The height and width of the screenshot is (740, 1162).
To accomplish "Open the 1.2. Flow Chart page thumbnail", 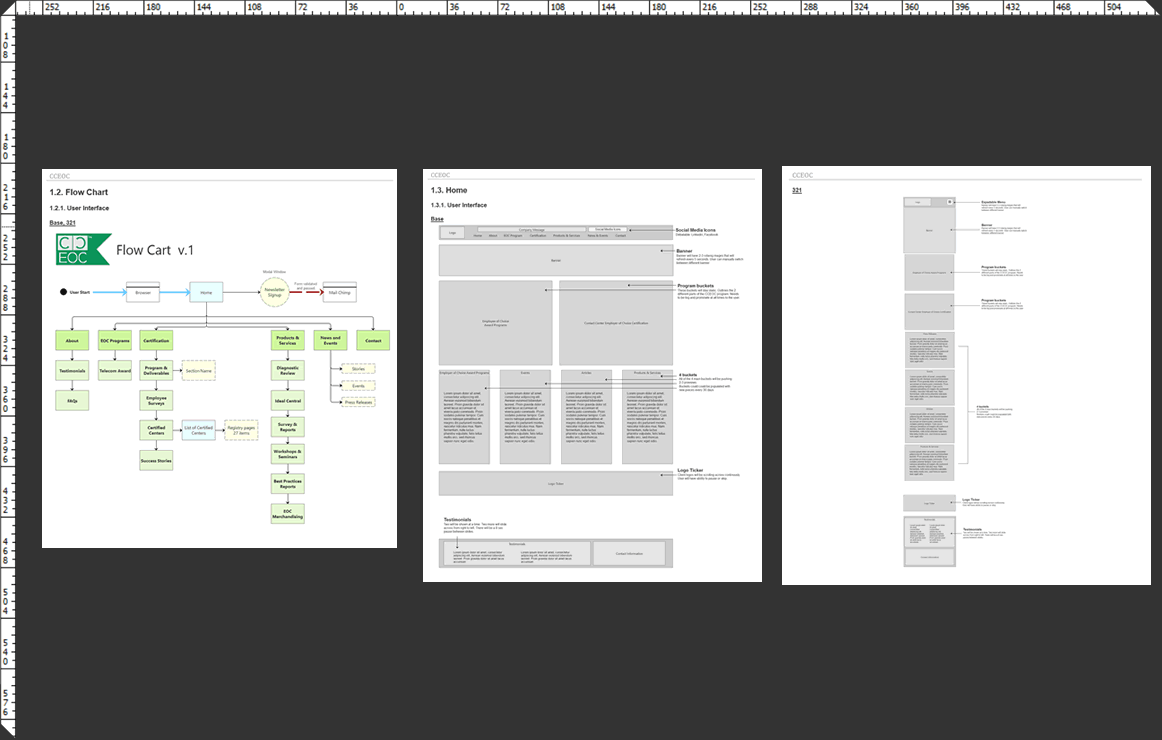I will click(219, 357).
